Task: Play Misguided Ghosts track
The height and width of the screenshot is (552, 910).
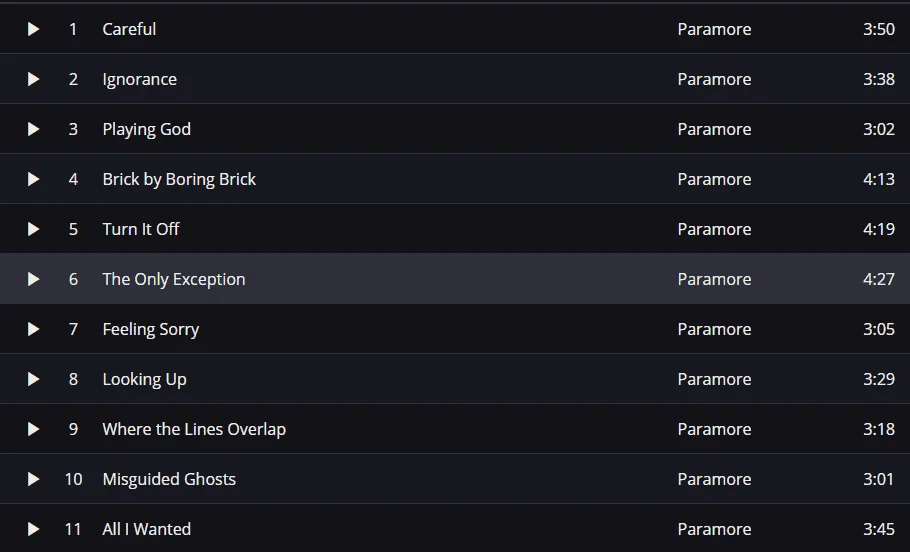Action: [x=34, y=479]
